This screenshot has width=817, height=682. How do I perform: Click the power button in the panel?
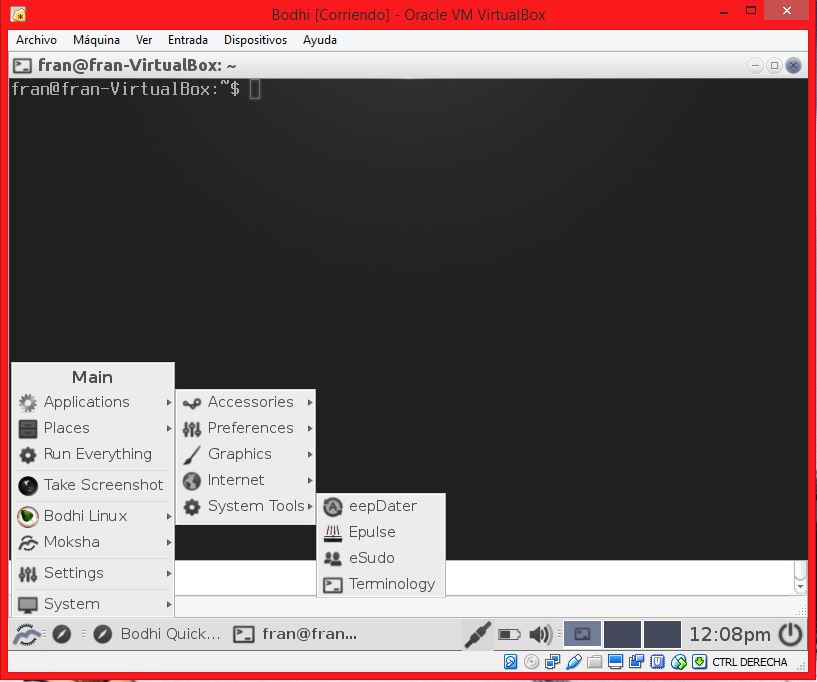click(790, 634)
